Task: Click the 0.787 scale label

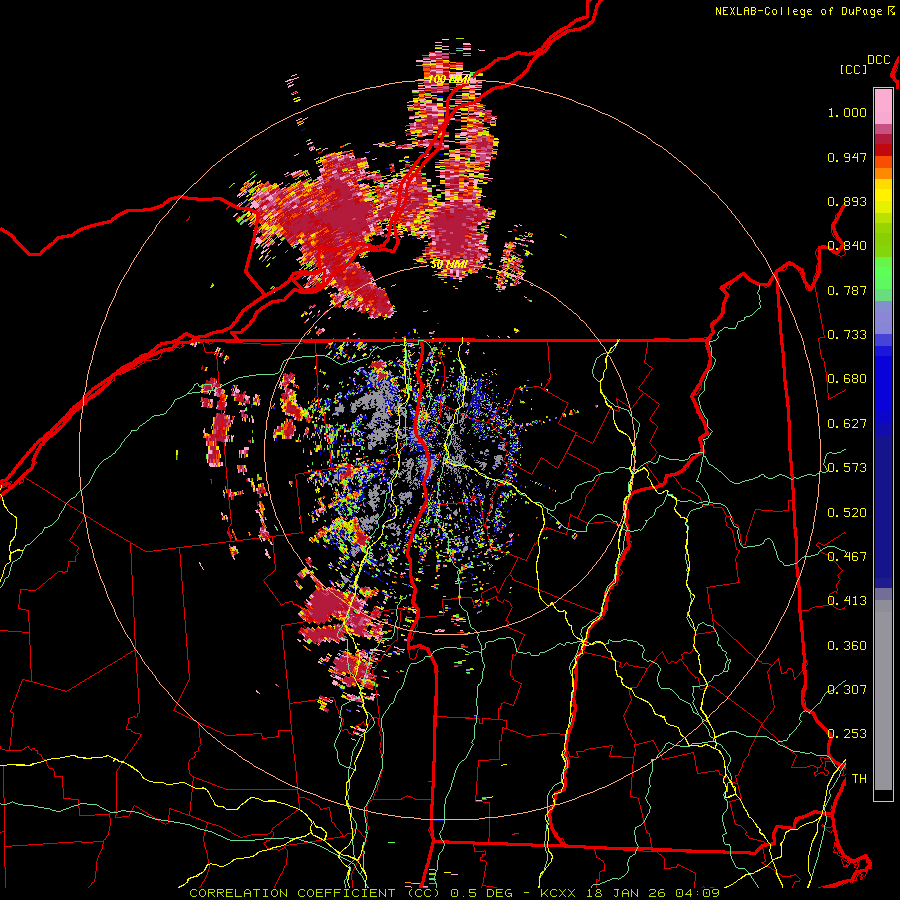Action: pos(847,290)
